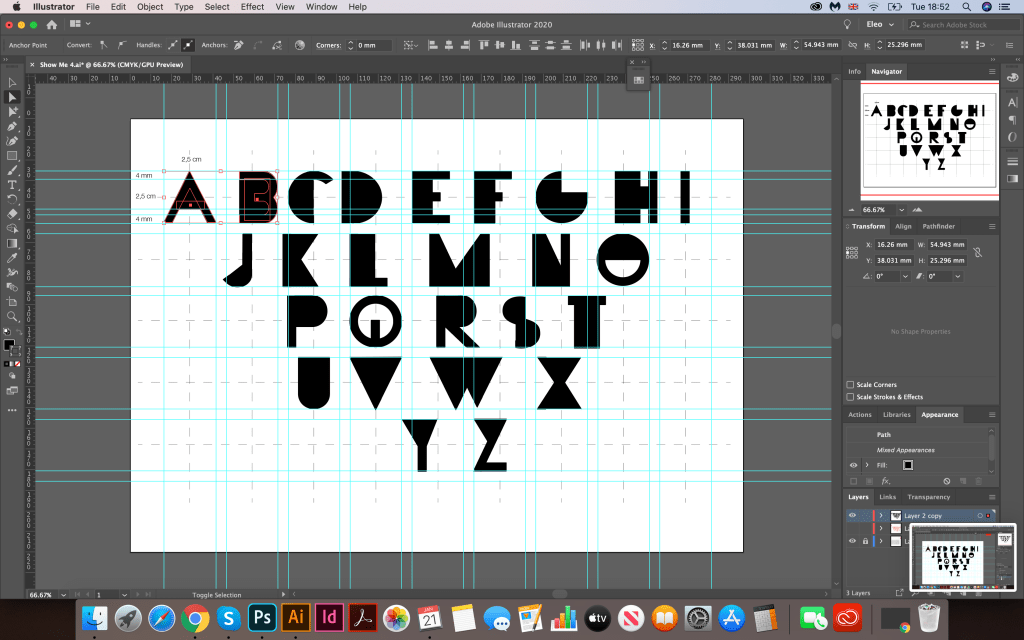Click Add New Effect fx button

(x=885, y=481)
